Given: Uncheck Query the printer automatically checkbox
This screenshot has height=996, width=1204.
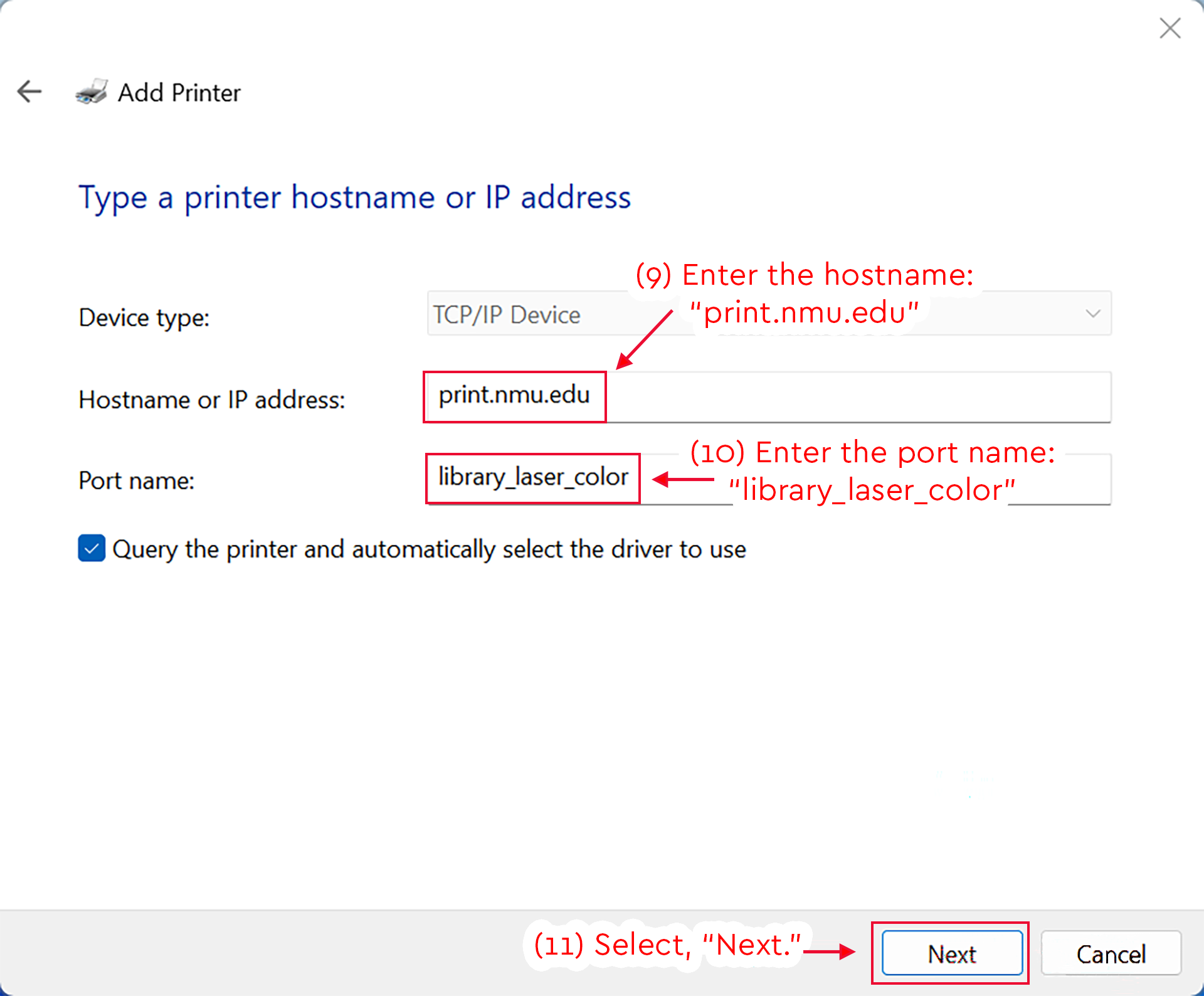Looking at the screenshot, I should 92,548.
